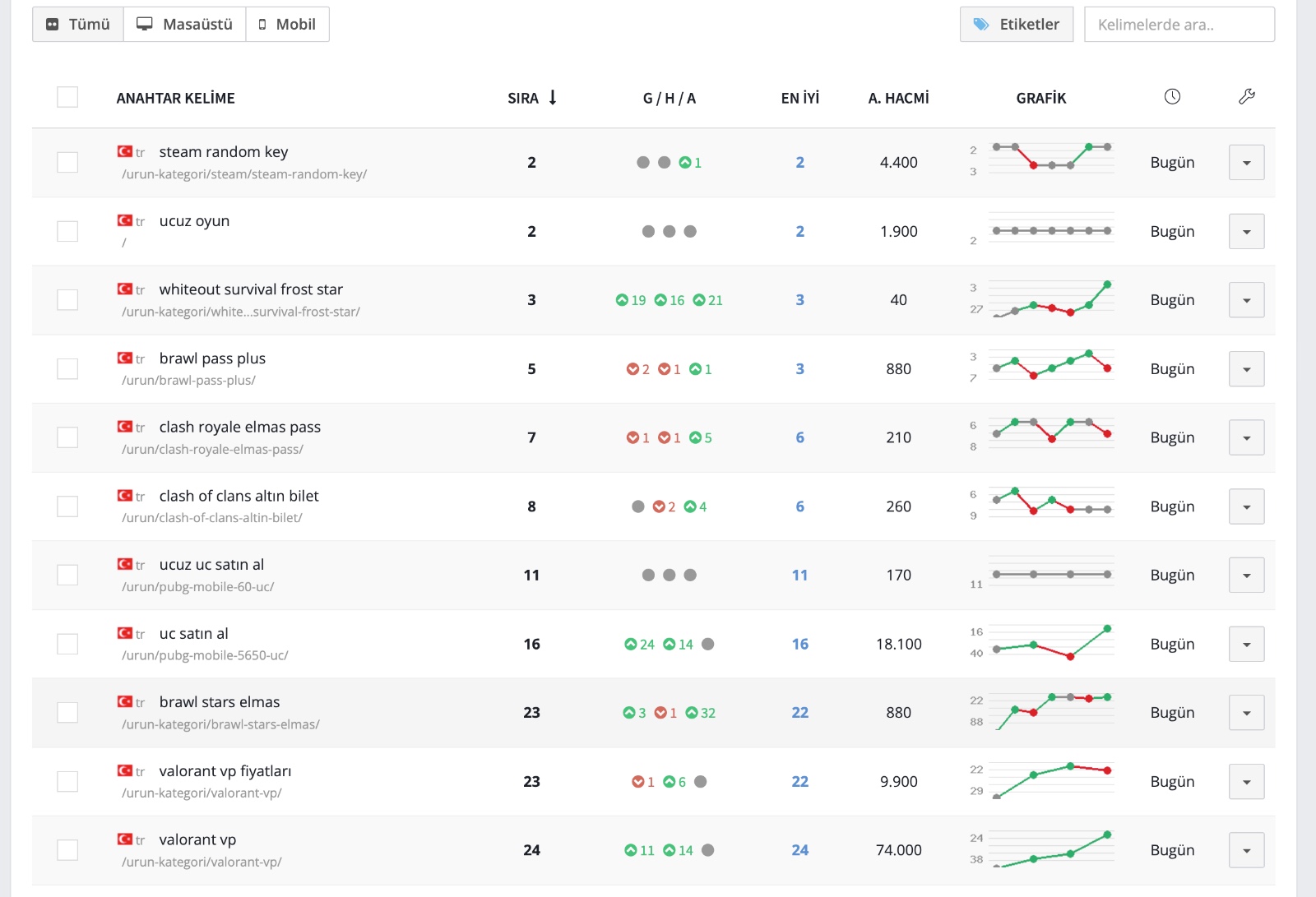Viewport: 1316px width, 897px height.
Task: Open actions dropdown for whiteout survival frost star
Action: [1246, 299]
